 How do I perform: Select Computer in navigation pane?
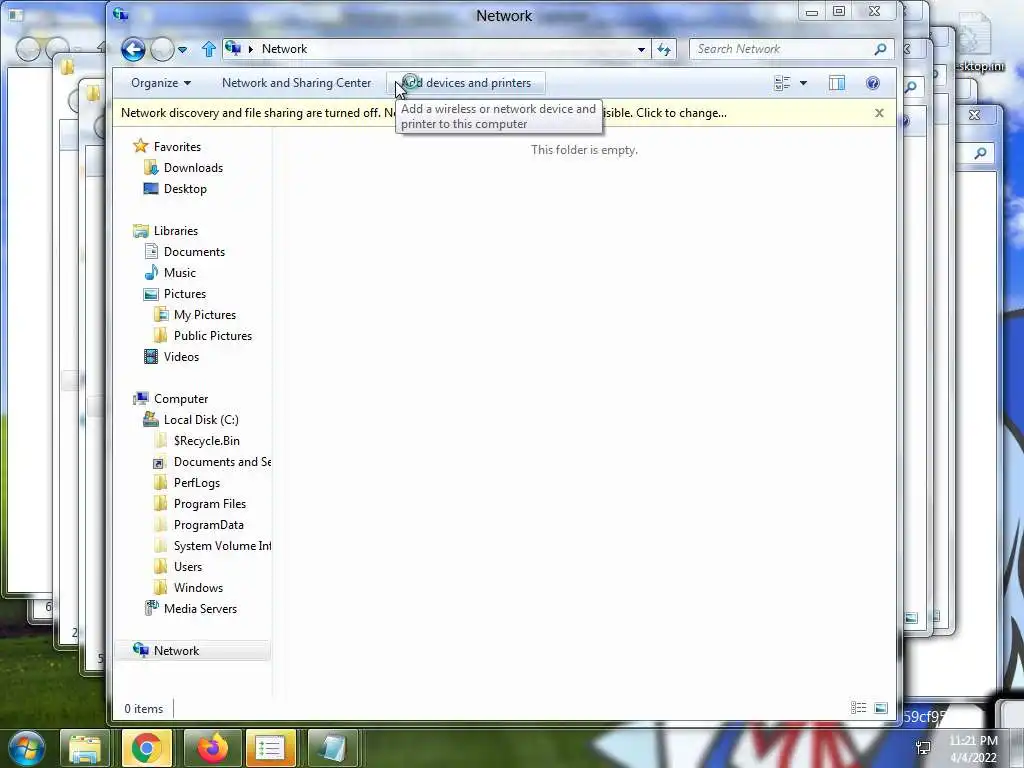(181, 398)
